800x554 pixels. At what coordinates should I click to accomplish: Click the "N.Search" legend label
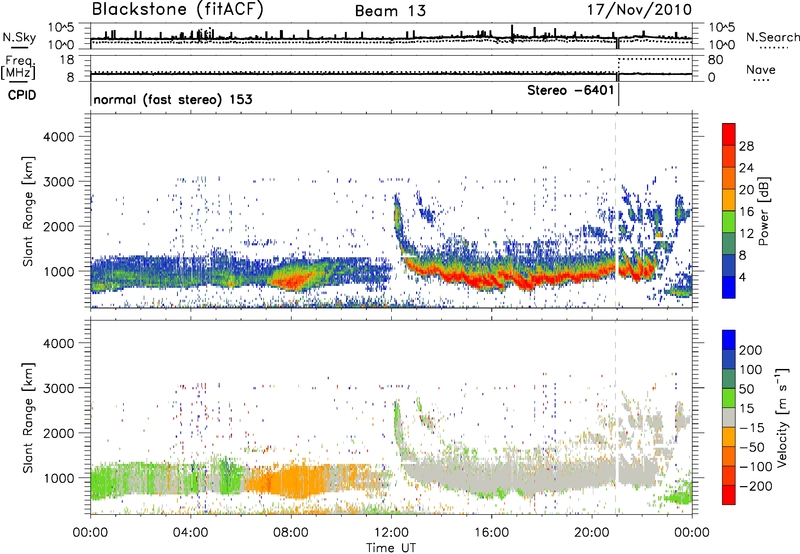click(772, 37)
